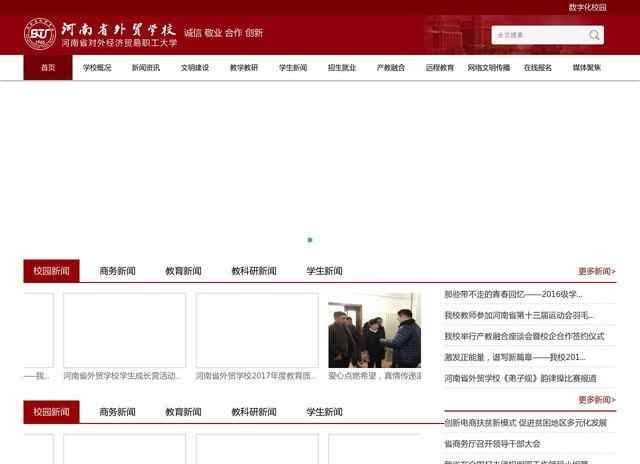This screenshot has height=464, width=640.
Task: Open the photo thumbnail of people meeting
Action: (374, 330)
